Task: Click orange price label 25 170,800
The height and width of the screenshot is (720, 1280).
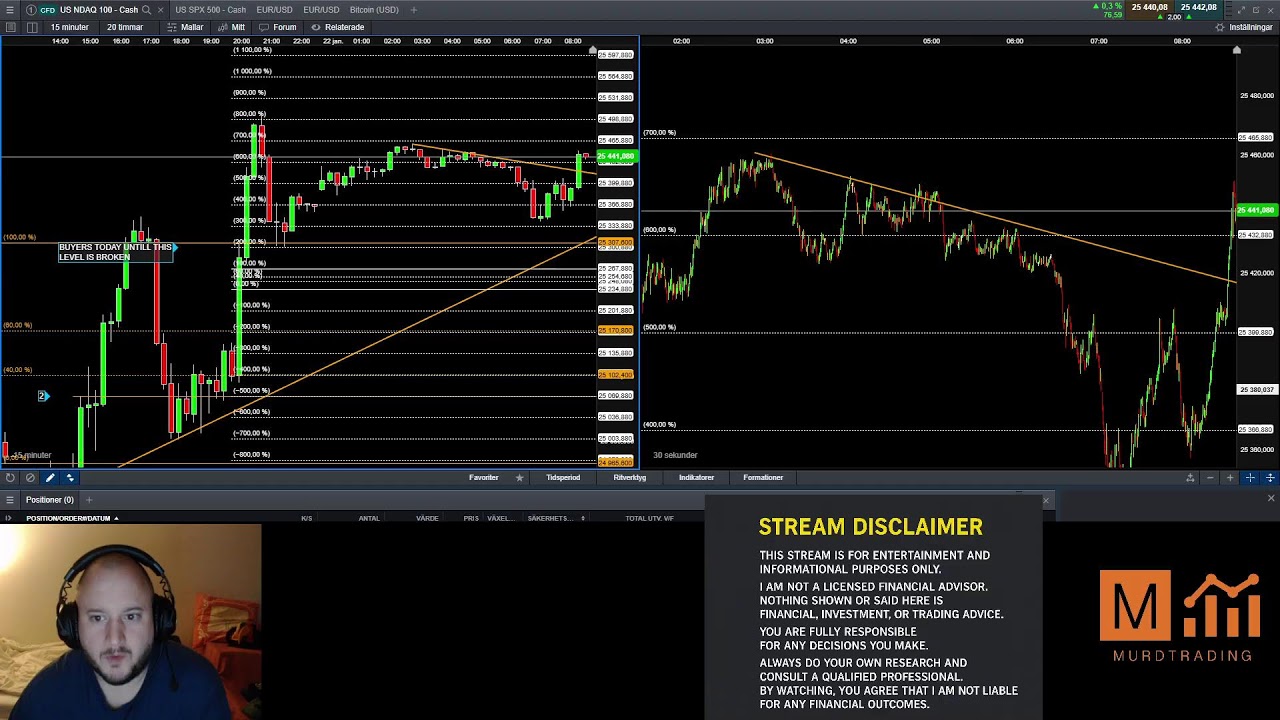Action: (616, 331)
